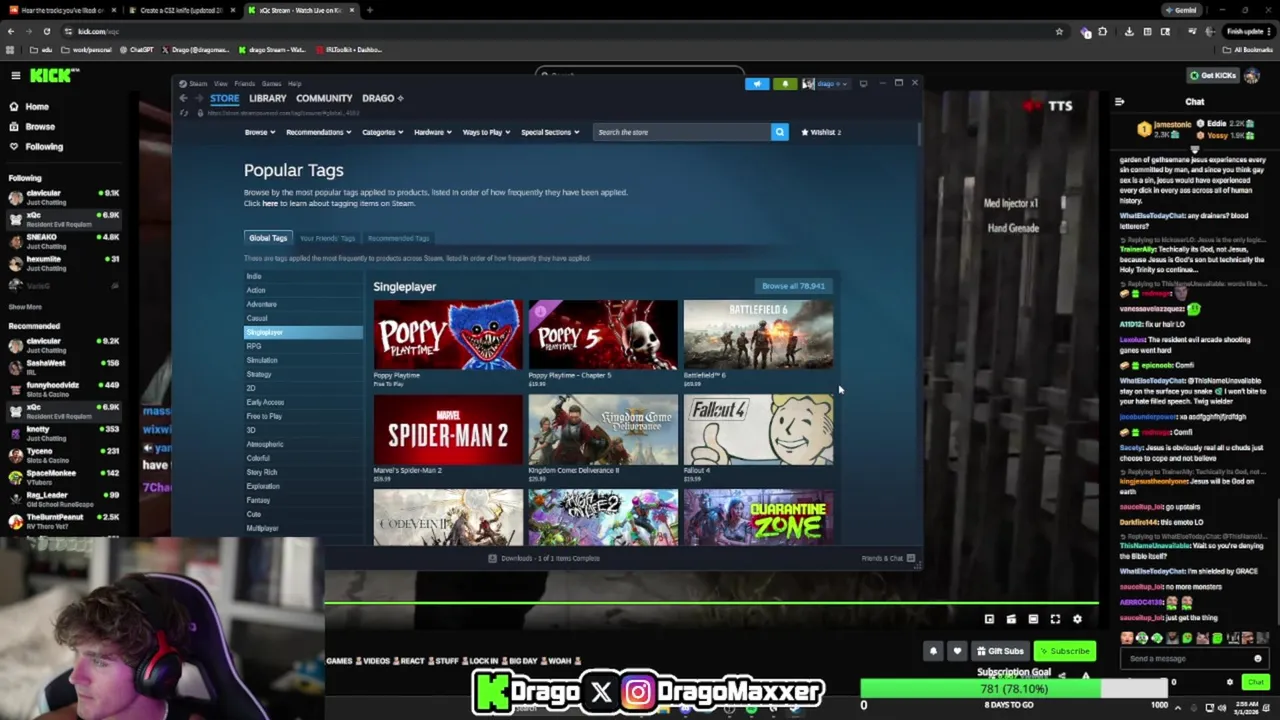Open Friends menu in Steam
This screenshot has height=720, width=1280.
(244, 84)
